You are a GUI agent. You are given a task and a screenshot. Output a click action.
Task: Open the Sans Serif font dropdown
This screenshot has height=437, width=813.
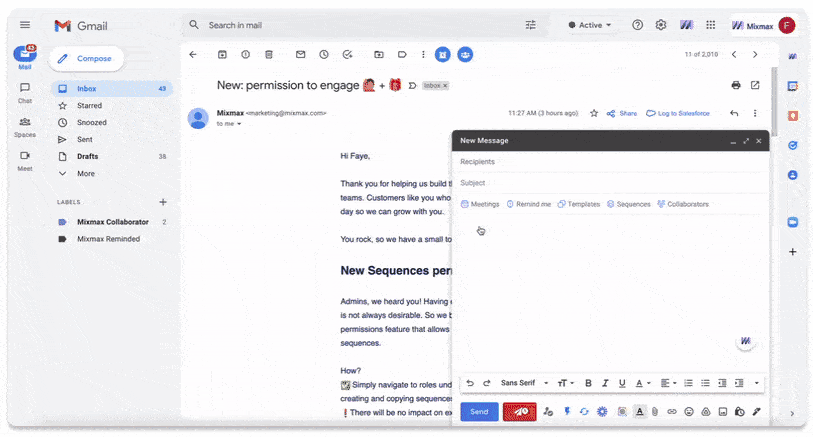pos(524,383)
